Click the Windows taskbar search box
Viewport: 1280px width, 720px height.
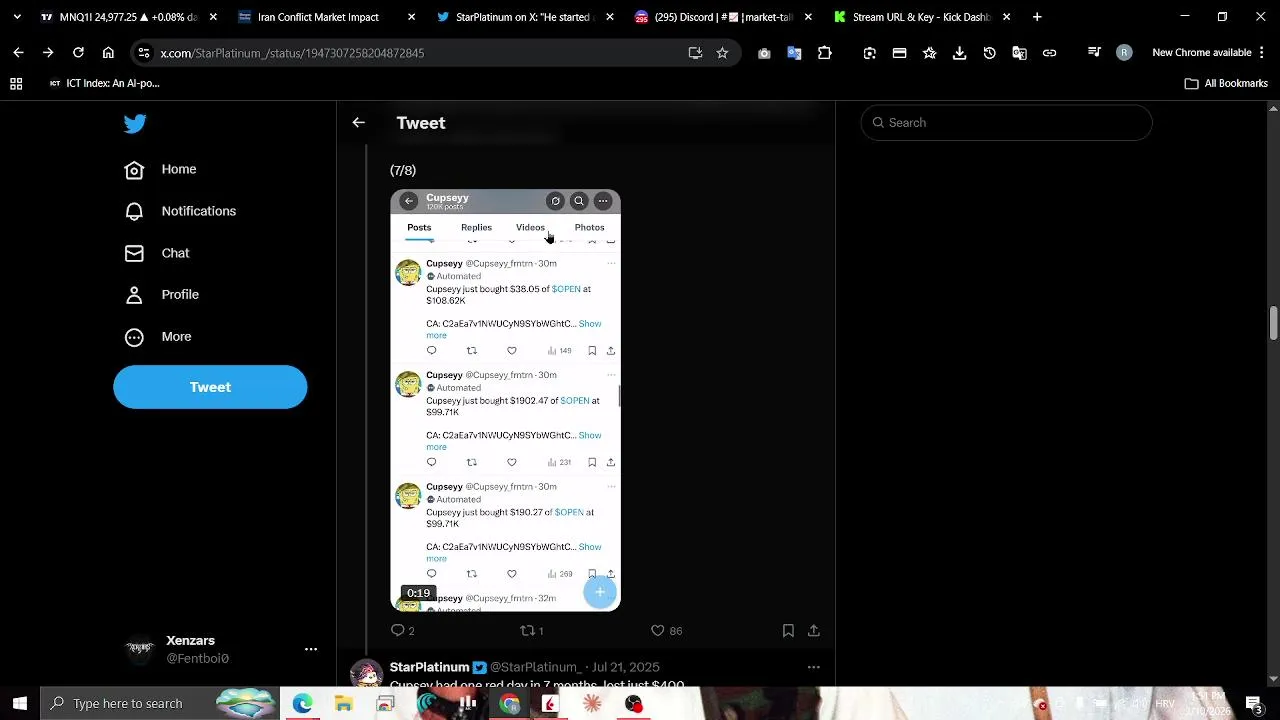[x=160, y=703]
